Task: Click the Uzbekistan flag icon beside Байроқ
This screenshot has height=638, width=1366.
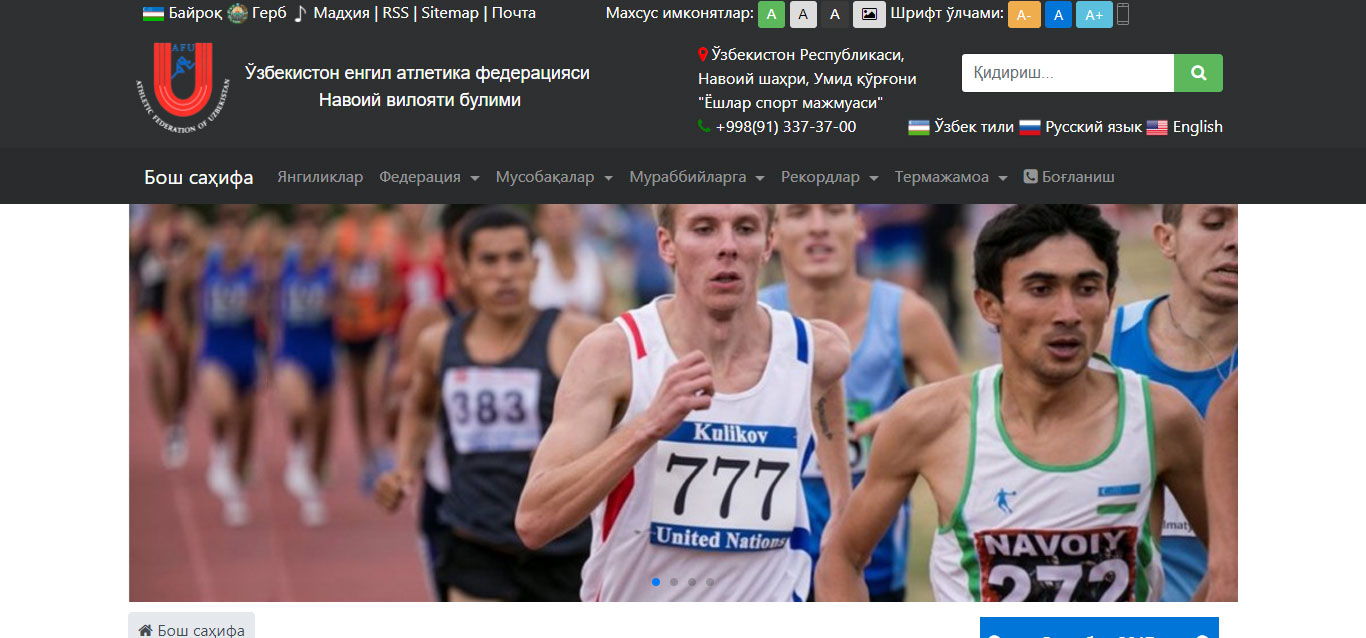Action: click(153, 14)
